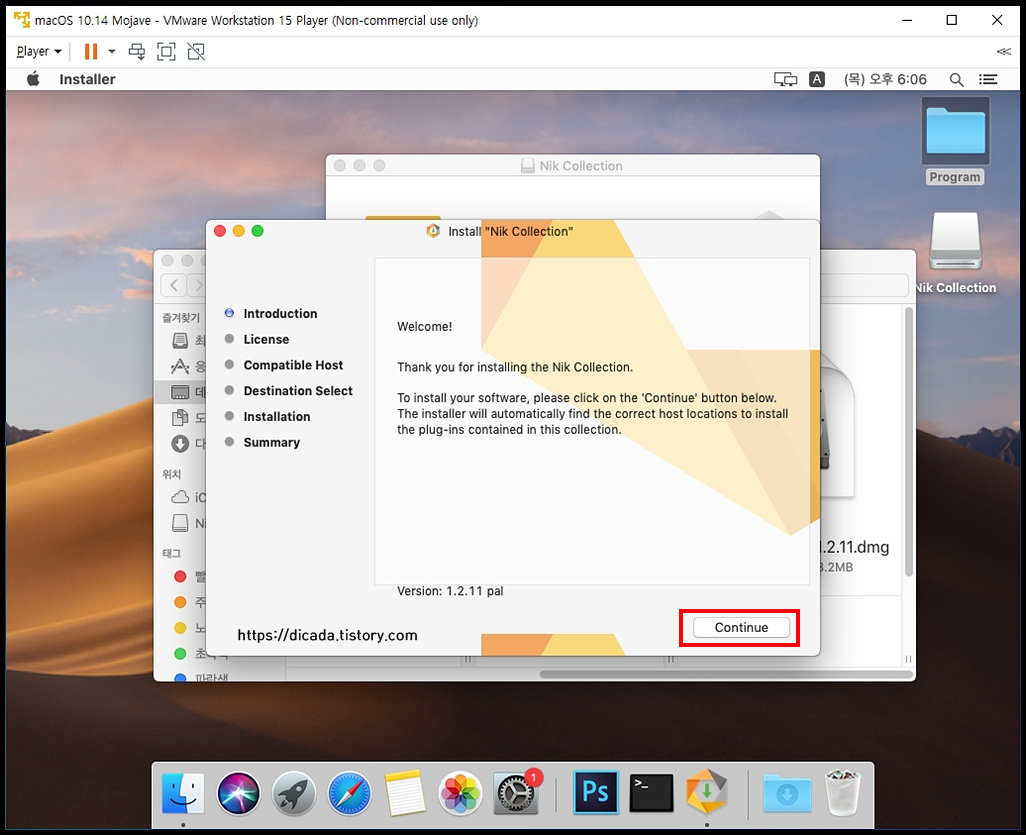Open Terminal from the Dock

tap(651, 792)
